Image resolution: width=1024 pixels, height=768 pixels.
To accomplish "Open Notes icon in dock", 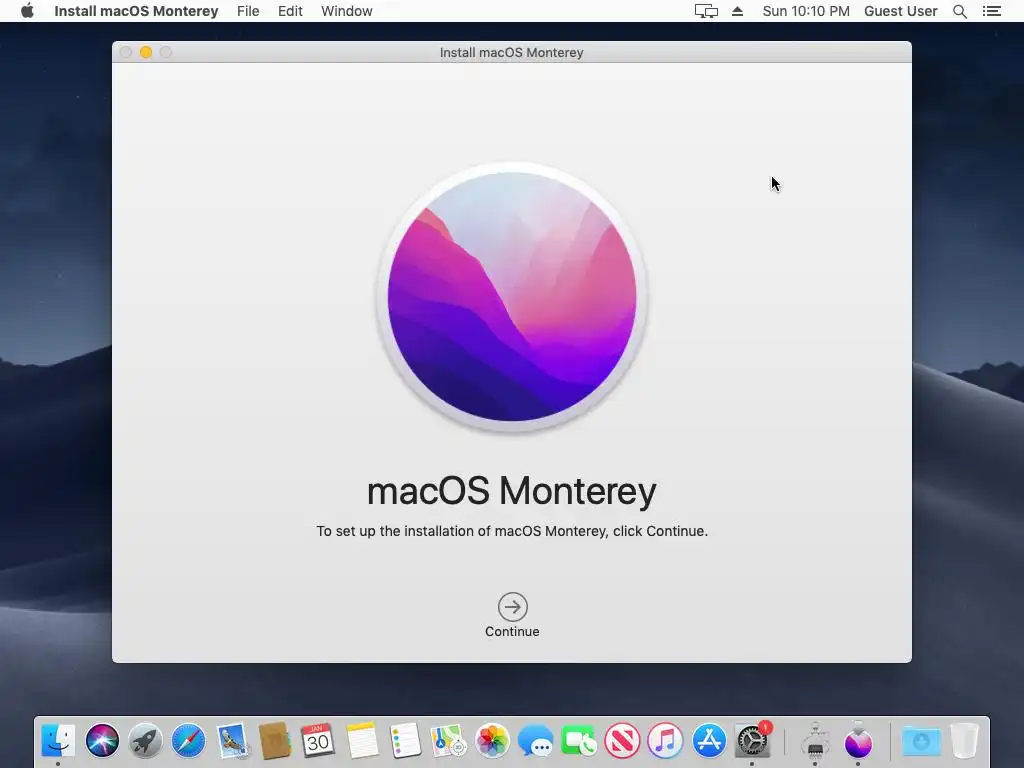I will pos(362,741).
